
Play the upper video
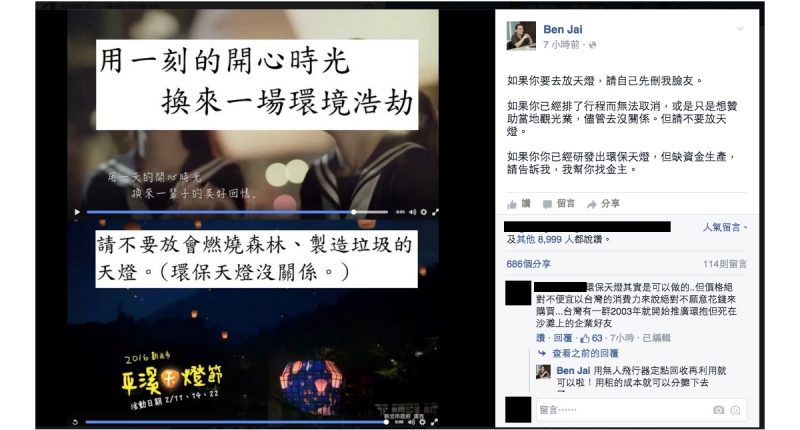pyautogui.click(x=77, y=212)
